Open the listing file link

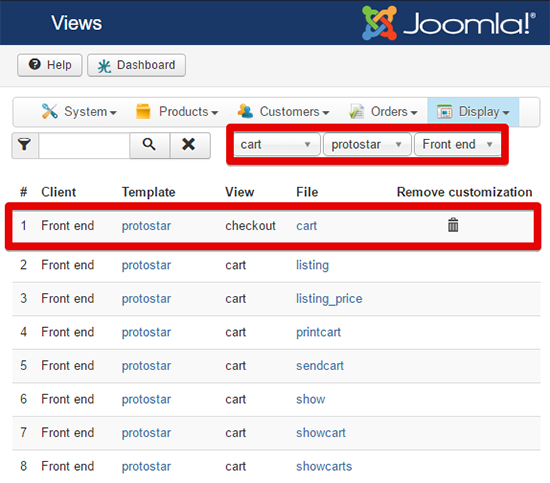coord(312,265)
